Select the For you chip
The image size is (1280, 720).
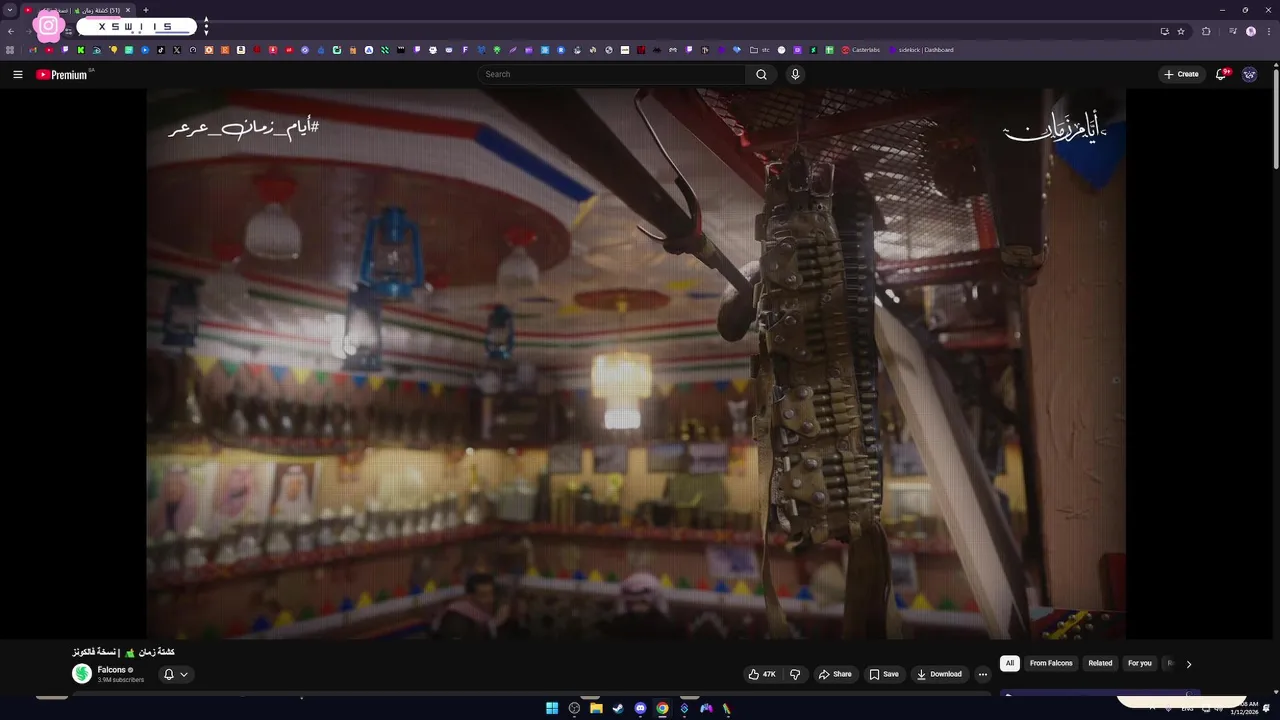click(1140, 663)
